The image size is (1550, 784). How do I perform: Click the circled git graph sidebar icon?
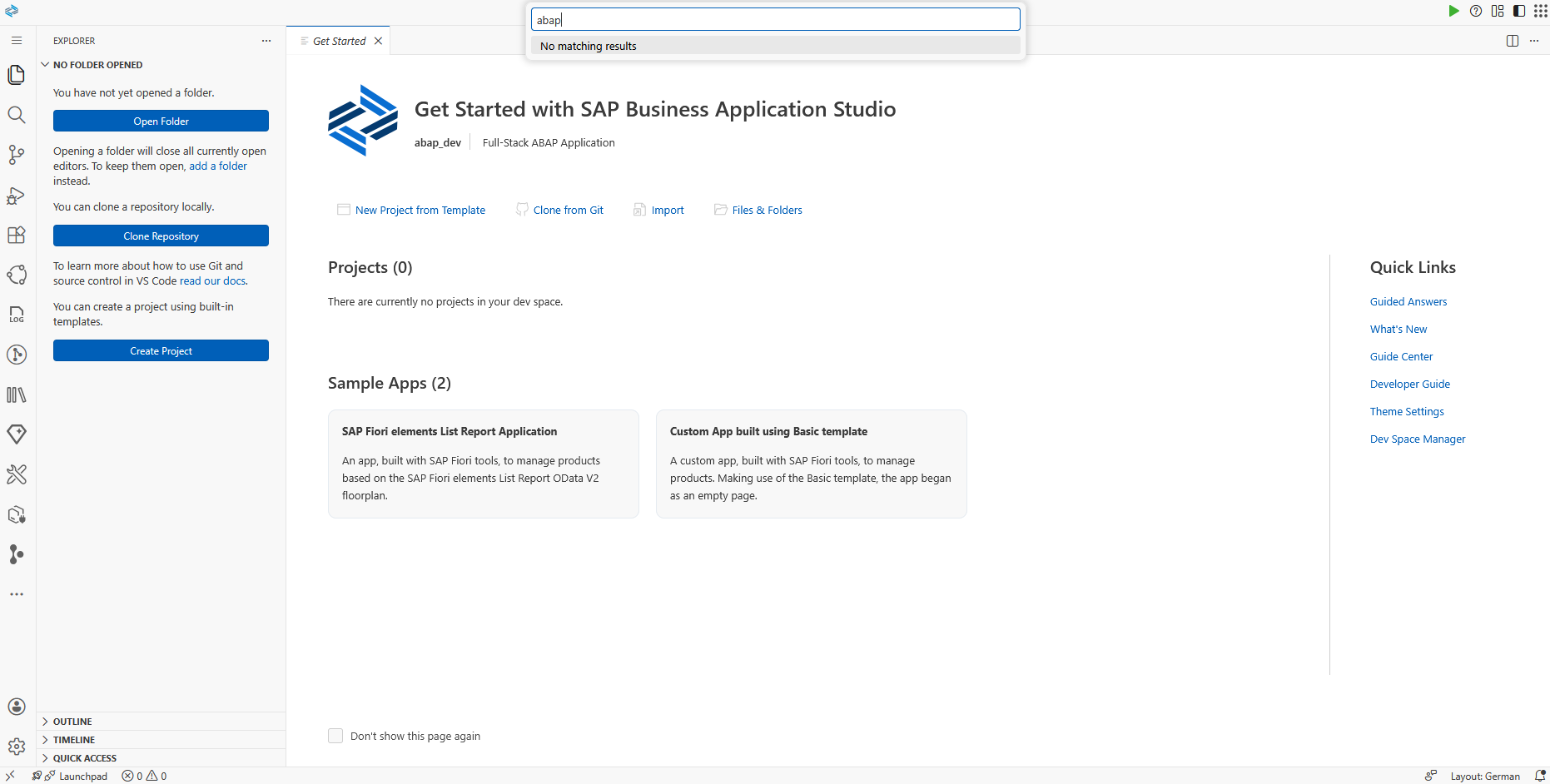[x=17, y=355]
